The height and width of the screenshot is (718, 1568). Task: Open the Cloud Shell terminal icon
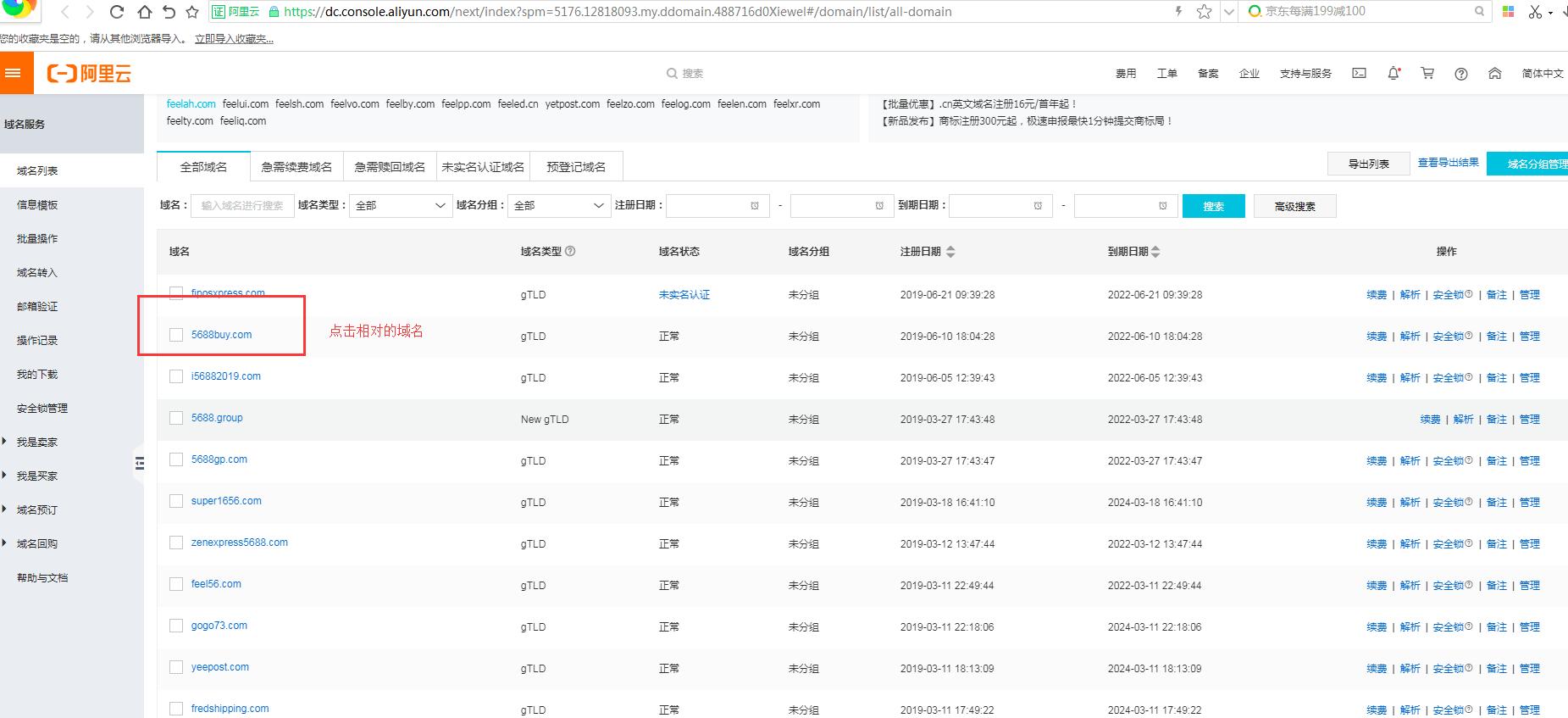click(x=1359, y=74)
